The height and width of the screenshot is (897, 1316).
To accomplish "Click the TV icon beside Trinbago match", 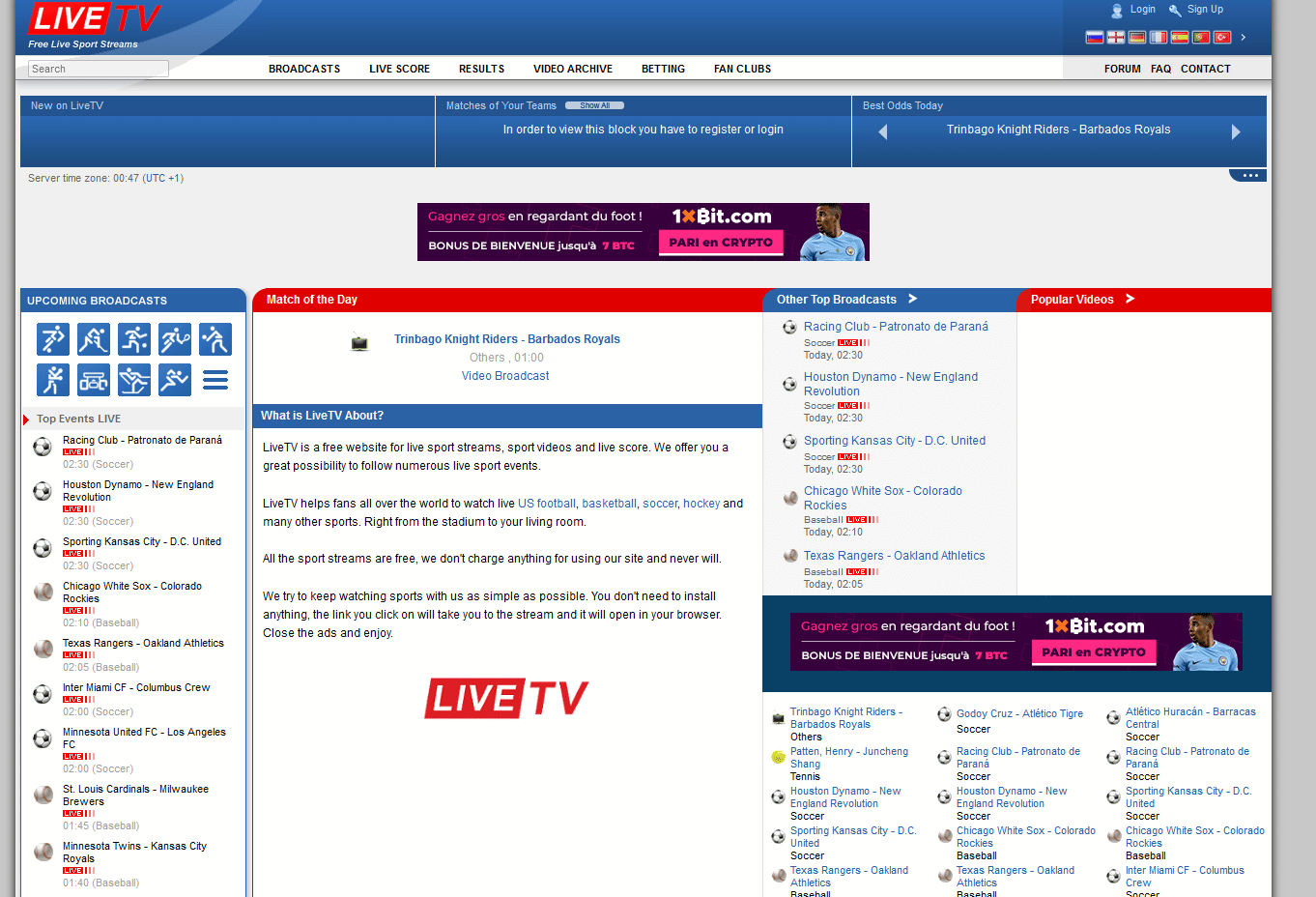I will pyautogui.click(x=359, y=342).
